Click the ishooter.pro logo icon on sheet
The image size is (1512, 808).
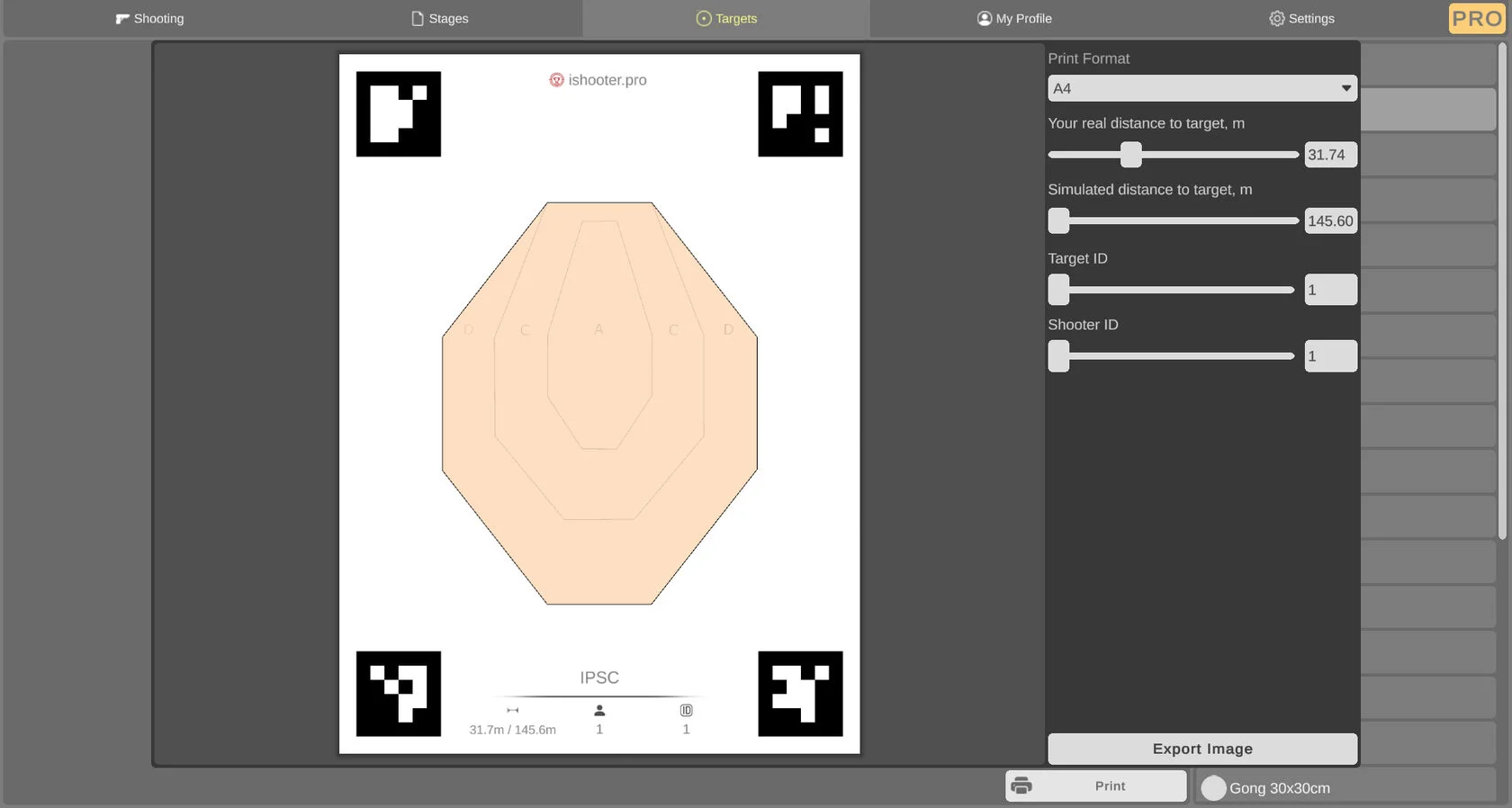tap(556, 80)
